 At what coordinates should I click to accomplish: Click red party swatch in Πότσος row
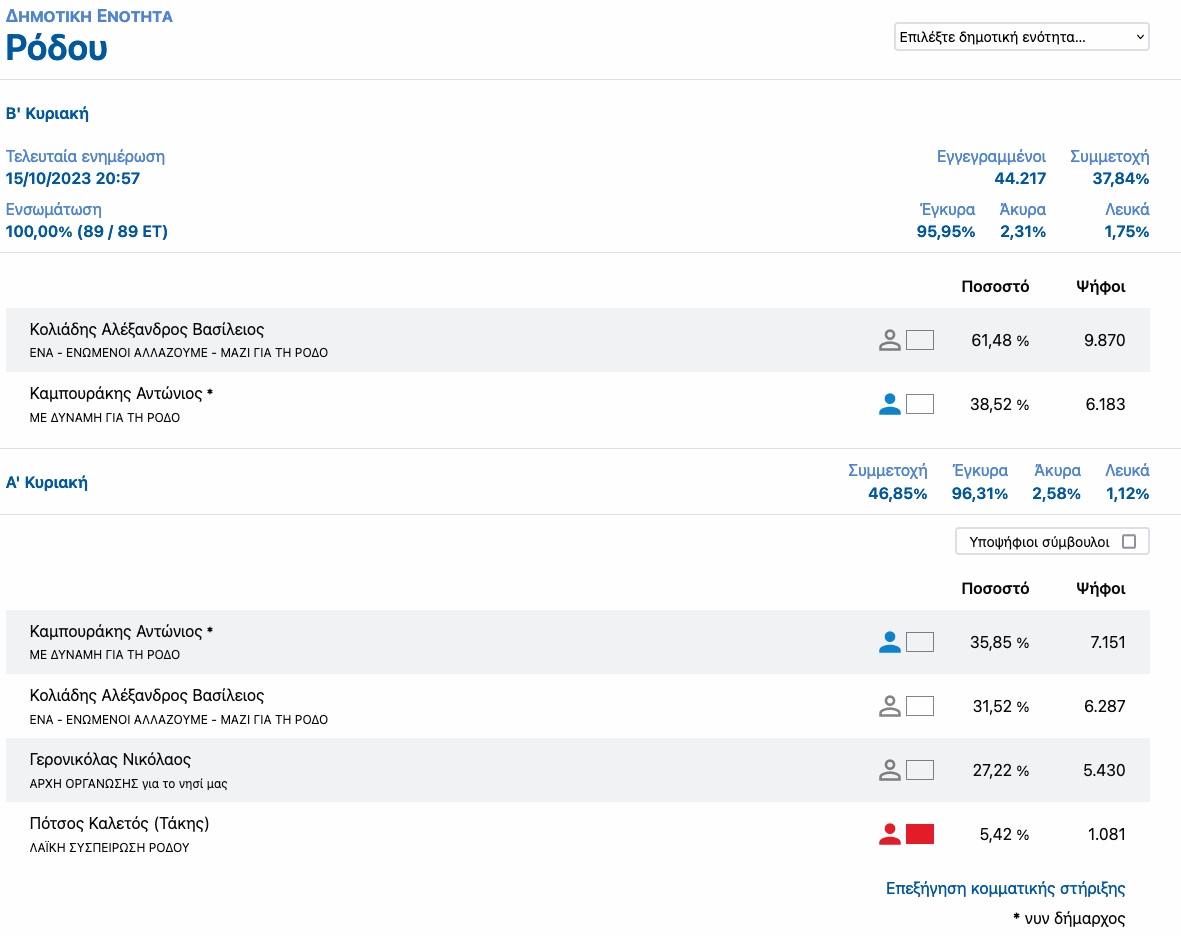(920, 834)
